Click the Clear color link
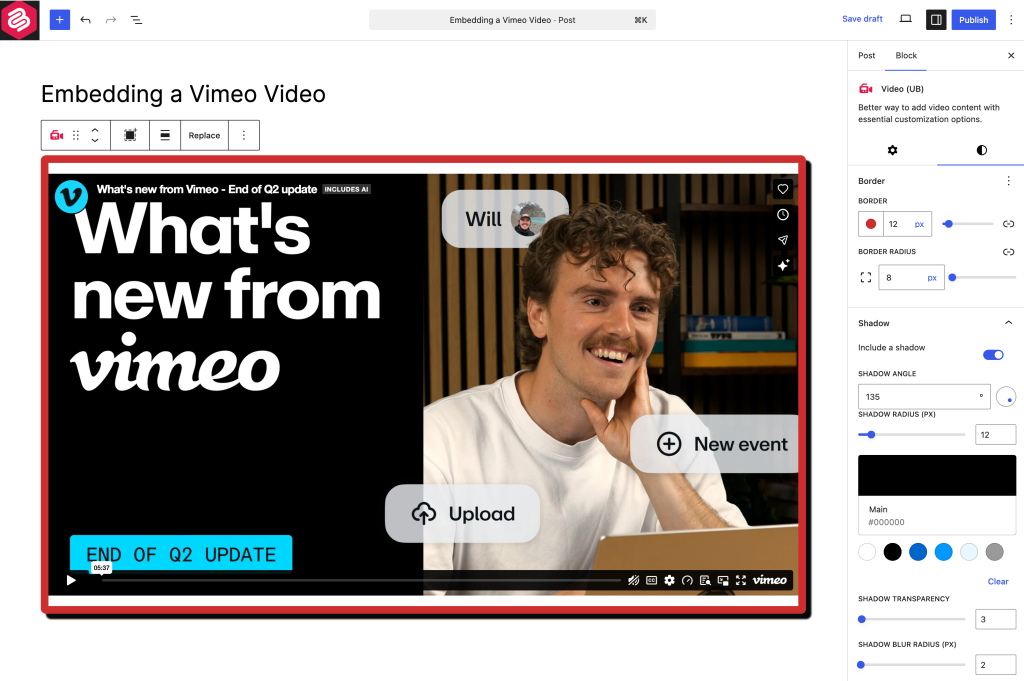Viewport: 1024px width, 681px height. [x=998, y=581]
